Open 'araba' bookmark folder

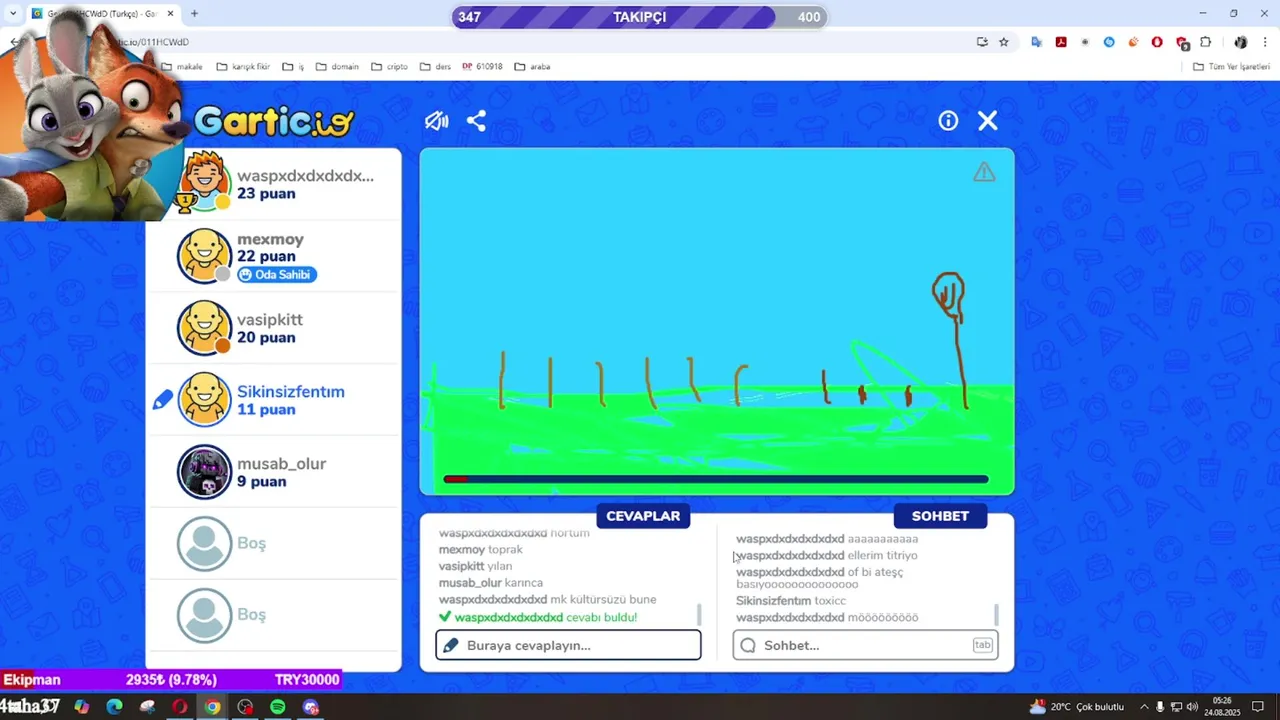[x=532, y=67]
